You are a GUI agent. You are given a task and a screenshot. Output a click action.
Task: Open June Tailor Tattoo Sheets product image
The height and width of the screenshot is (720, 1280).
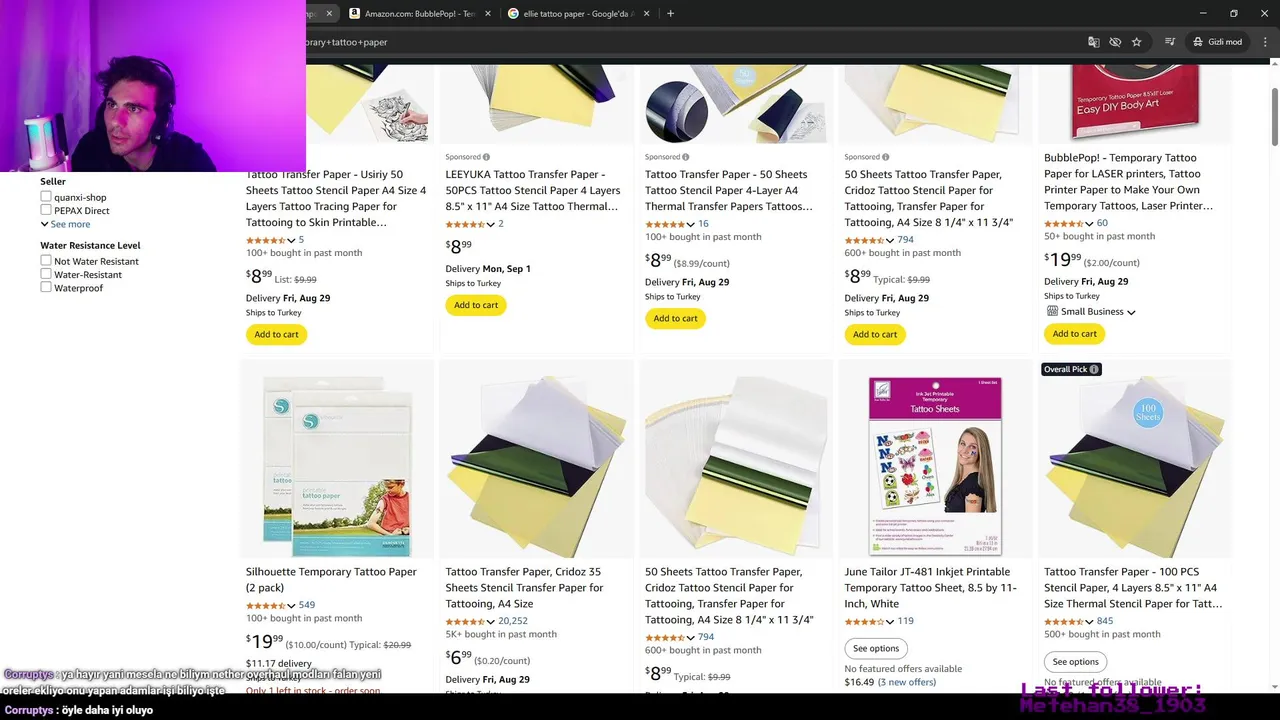point(935,466)
